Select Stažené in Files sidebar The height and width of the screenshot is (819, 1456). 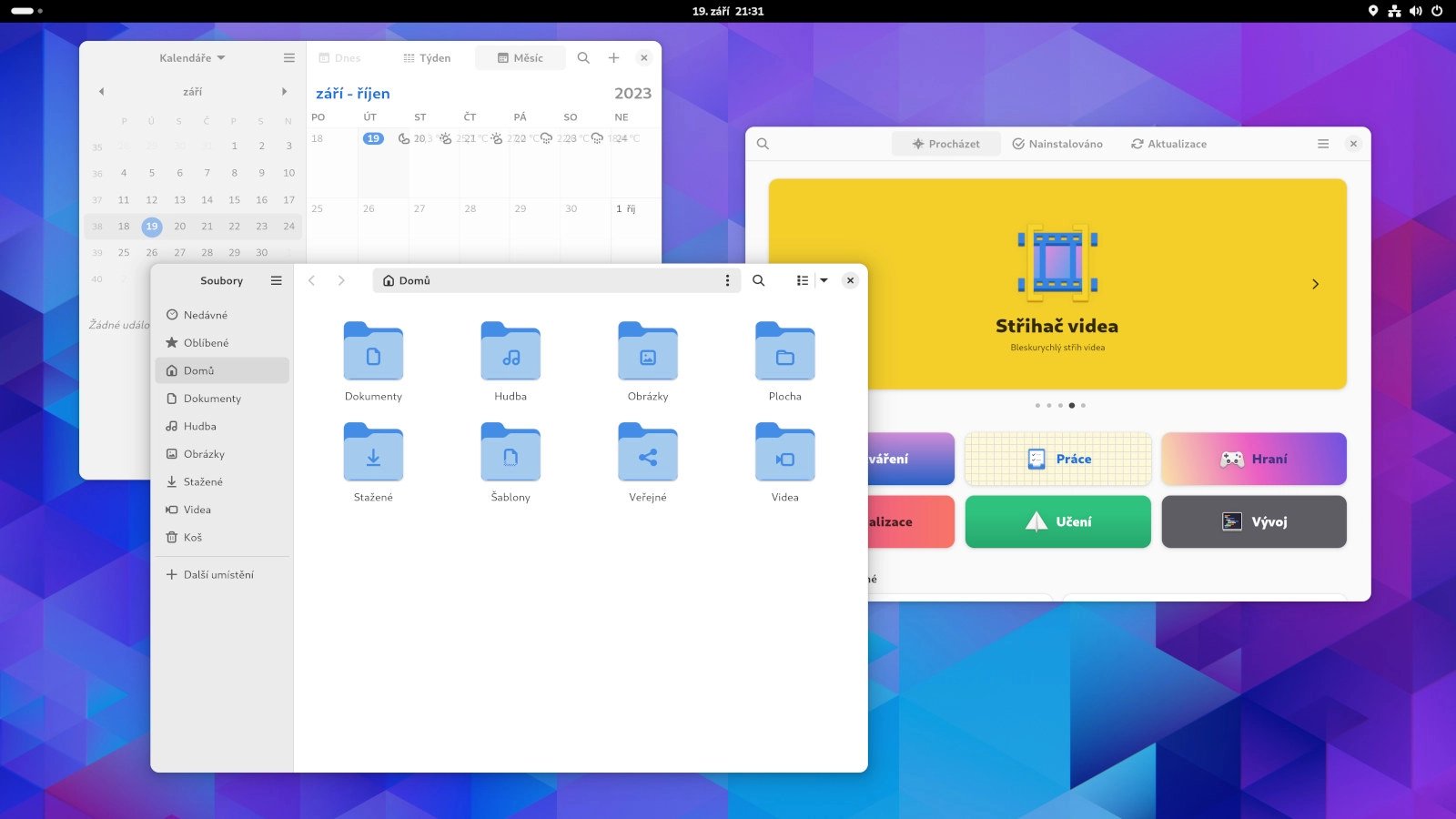tap(223, 481)
